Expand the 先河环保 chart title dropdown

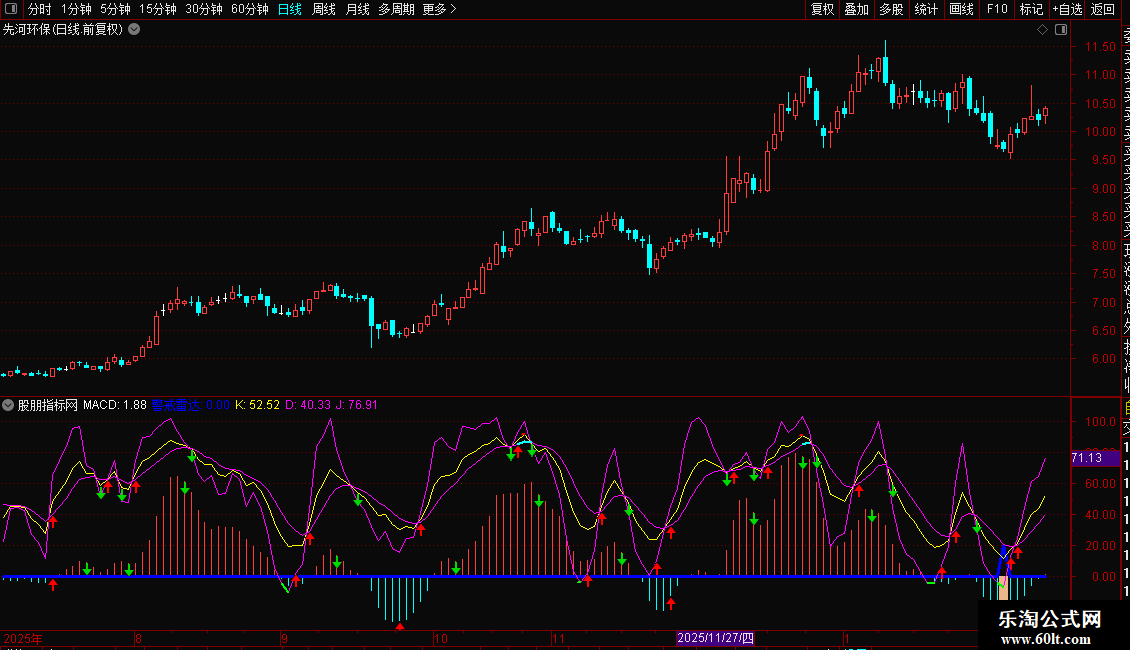point(134,29)
